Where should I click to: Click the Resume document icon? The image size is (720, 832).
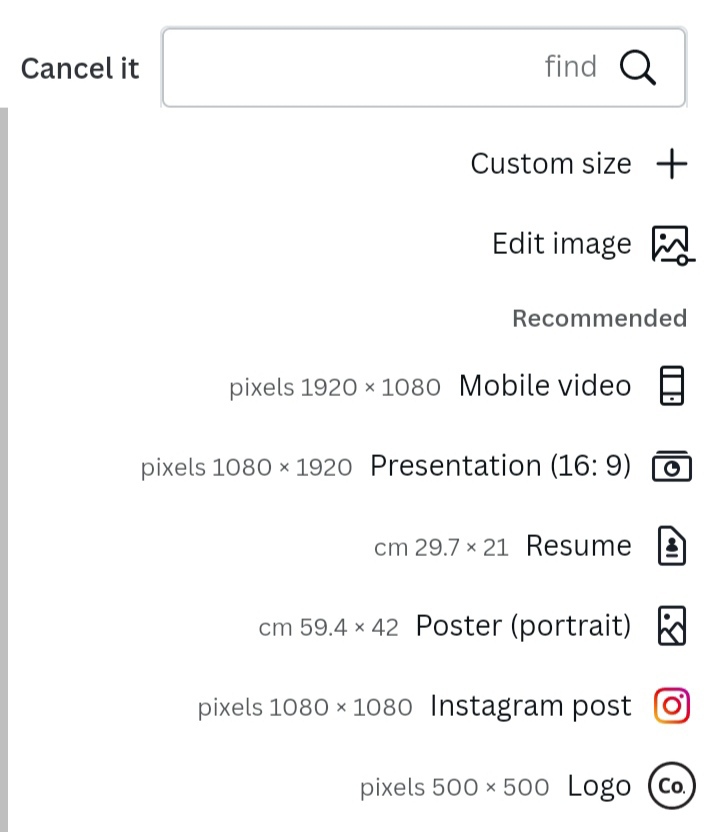tap(672, 547)
